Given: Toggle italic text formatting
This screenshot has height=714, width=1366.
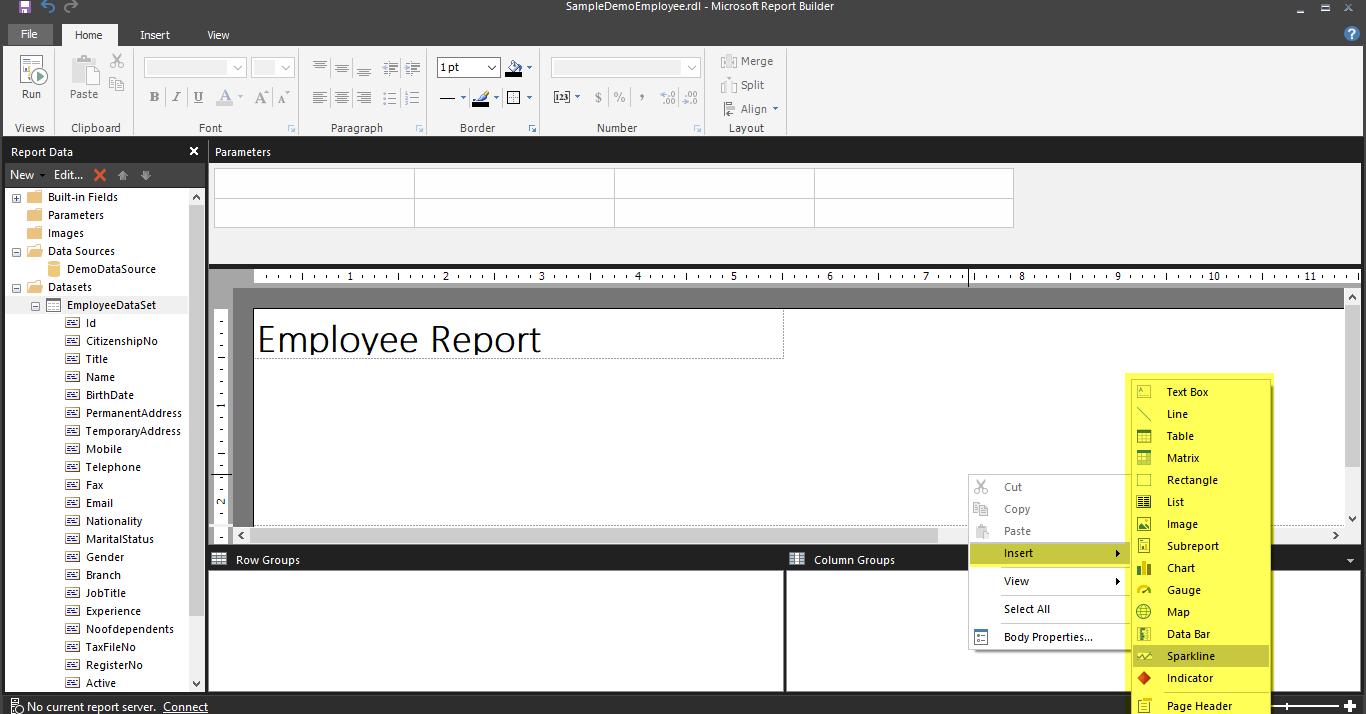Looking at the screenshot, I should pyautogui.click(x=176, y=97).
